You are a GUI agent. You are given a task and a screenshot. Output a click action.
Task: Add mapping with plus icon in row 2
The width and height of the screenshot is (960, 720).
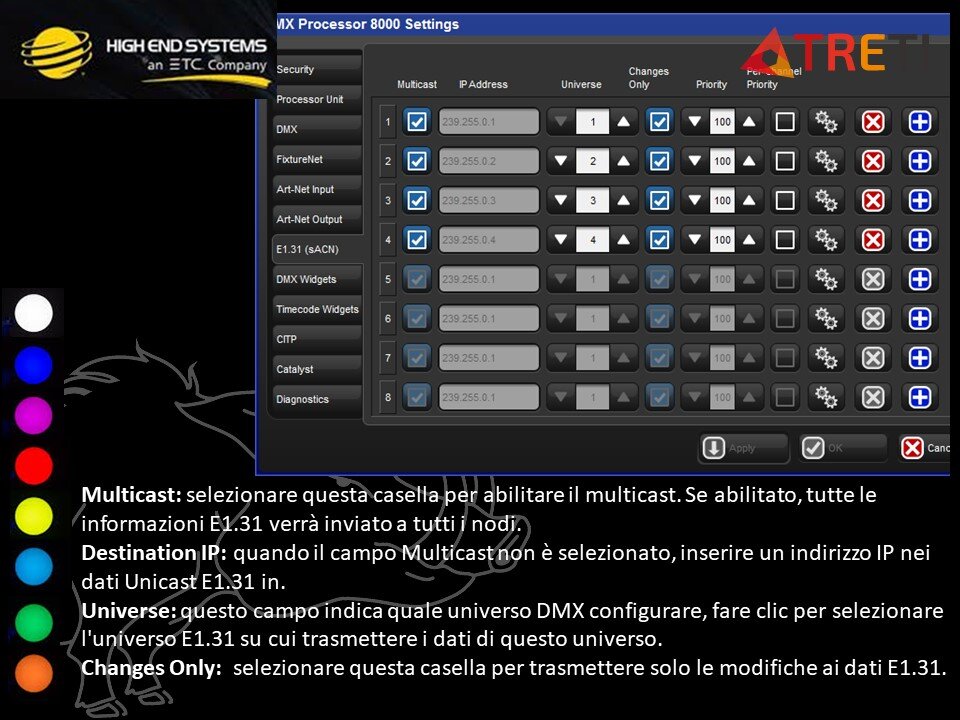920,161
